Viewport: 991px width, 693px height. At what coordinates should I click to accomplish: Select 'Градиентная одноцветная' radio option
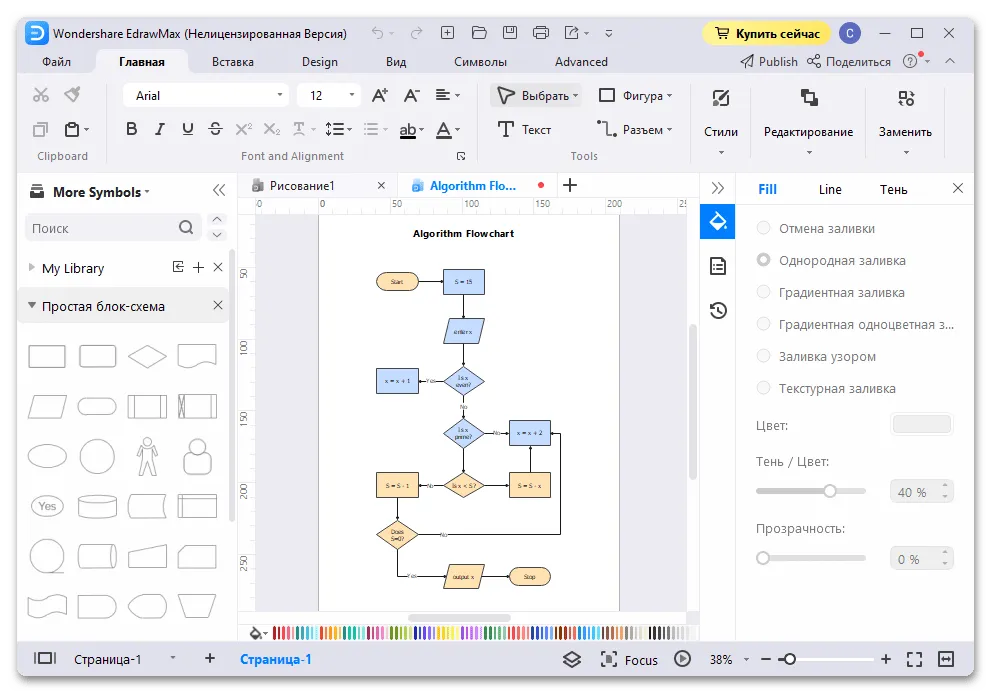point(763,324)
